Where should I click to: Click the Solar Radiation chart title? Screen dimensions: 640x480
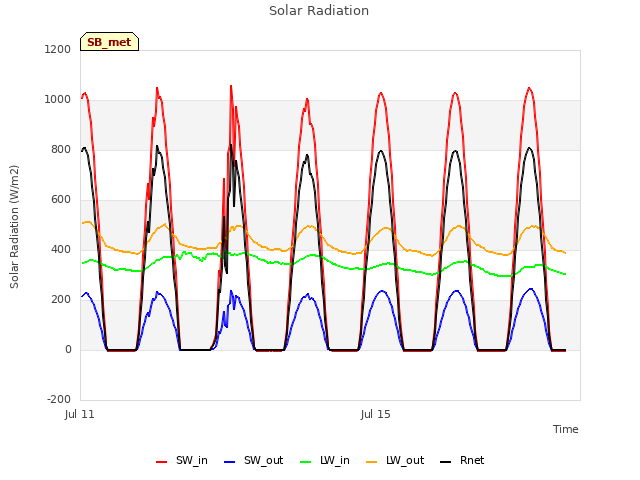[319, 11]
